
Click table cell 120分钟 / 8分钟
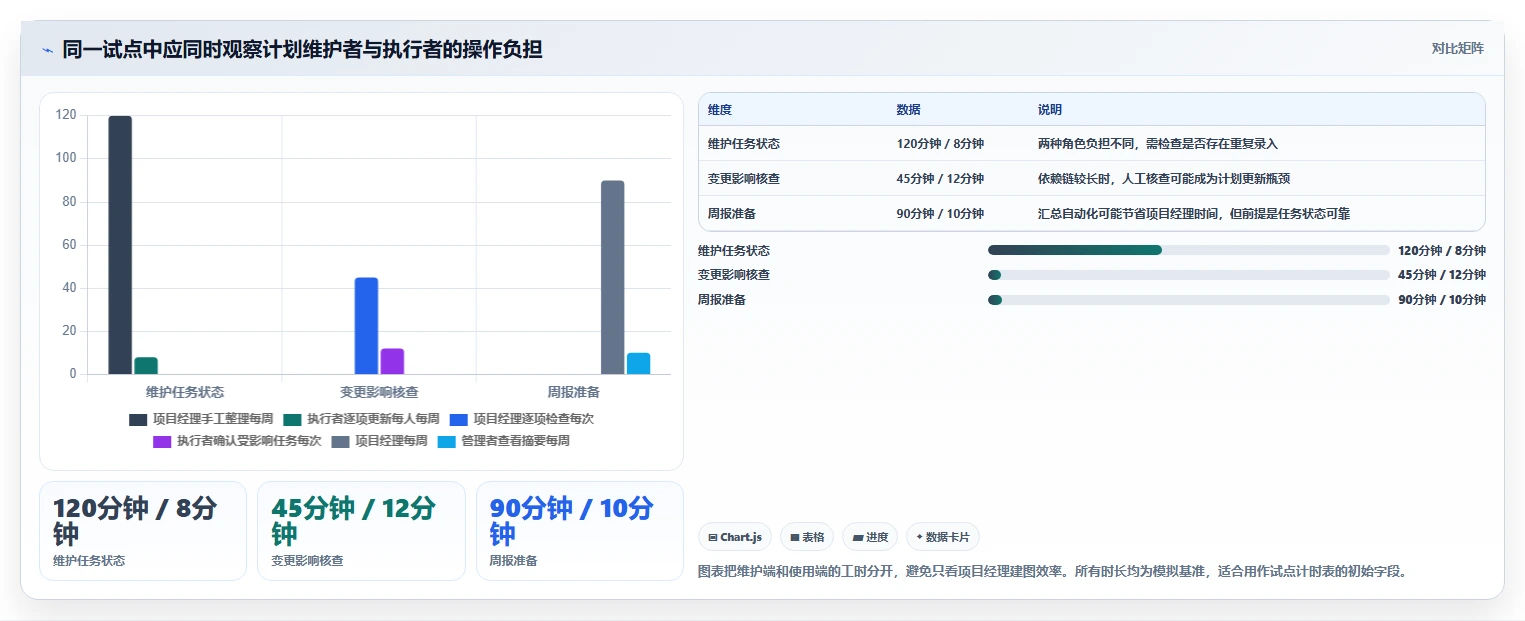point(940,144)
